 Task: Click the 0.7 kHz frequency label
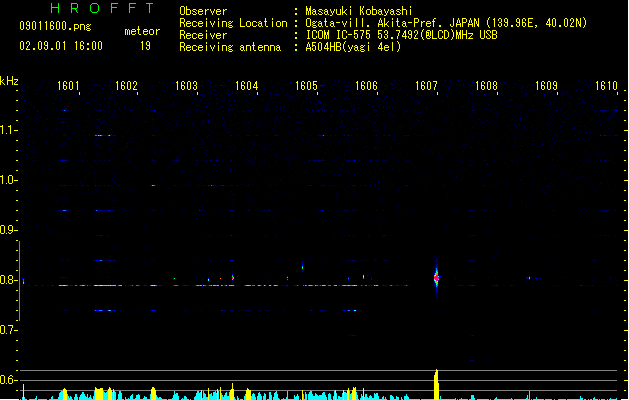click(8, 330)
